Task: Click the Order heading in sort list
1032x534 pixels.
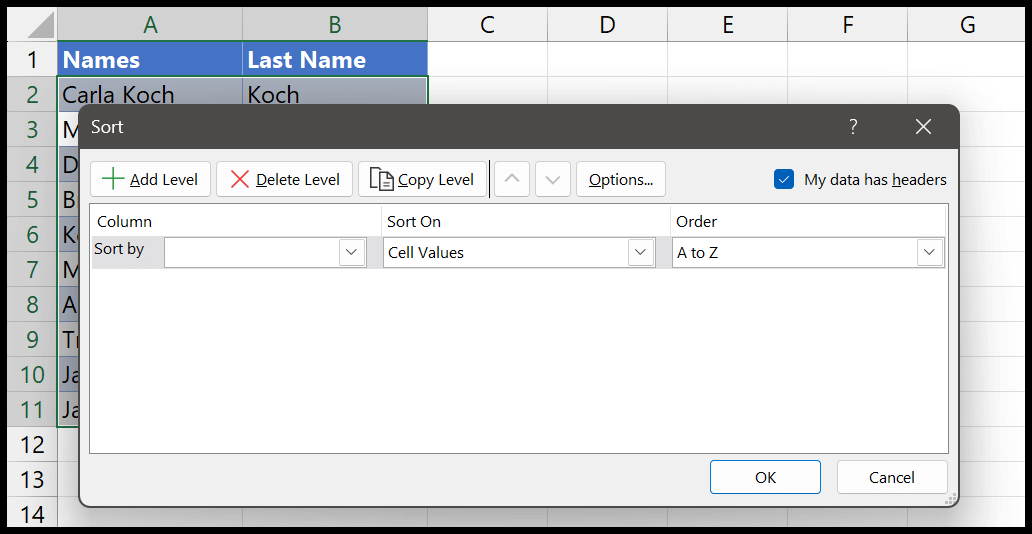Action: (697, 221)
